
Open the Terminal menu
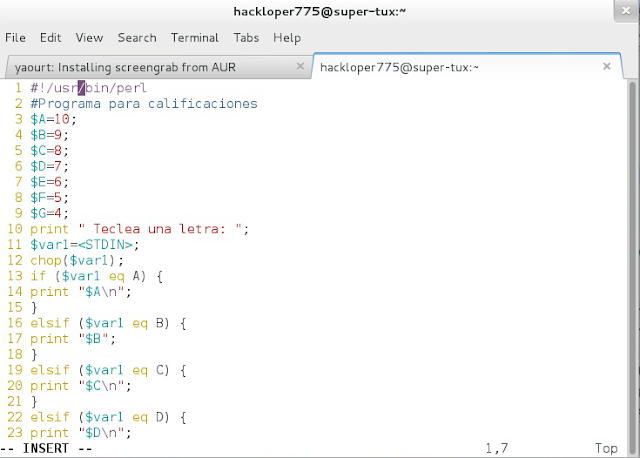click(x=195, y=38)
